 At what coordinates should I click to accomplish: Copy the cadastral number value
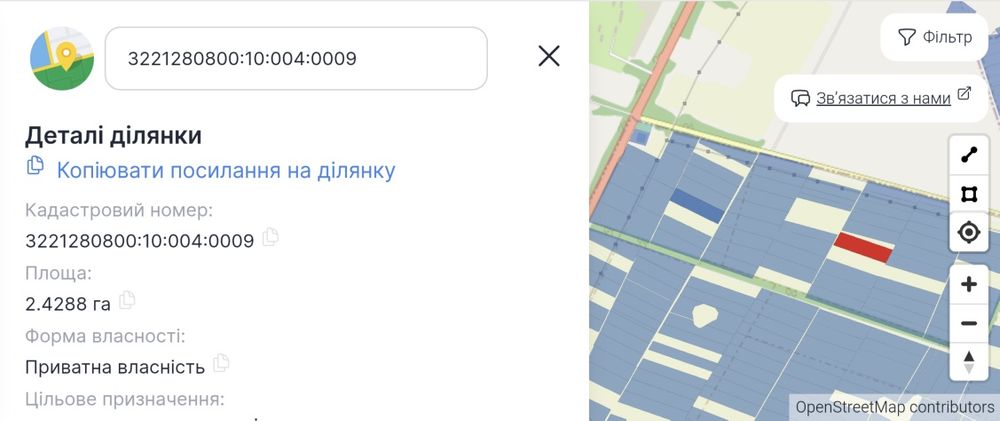click(270, 238)
